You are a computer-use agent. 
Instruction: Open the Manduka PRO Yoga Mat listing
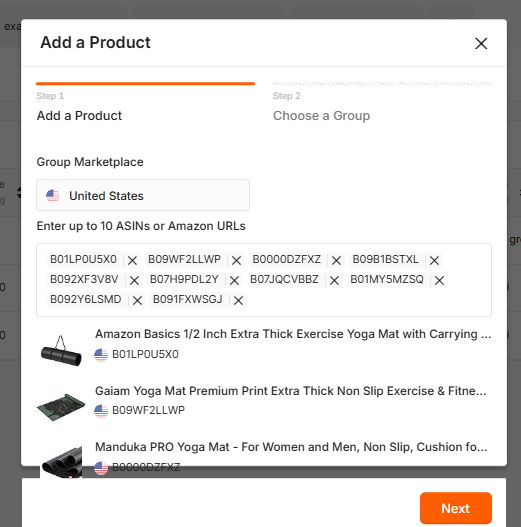291,447
